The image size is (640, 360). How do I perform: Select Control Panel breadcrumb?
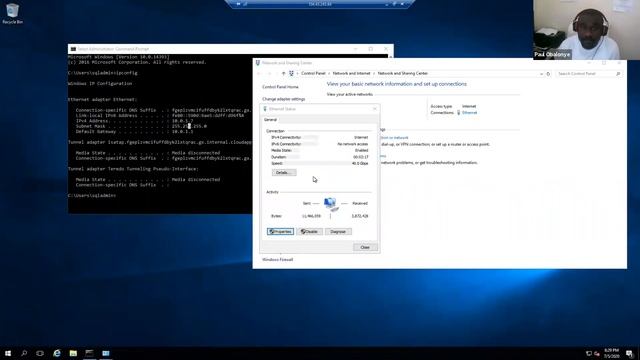coord(313,73)
